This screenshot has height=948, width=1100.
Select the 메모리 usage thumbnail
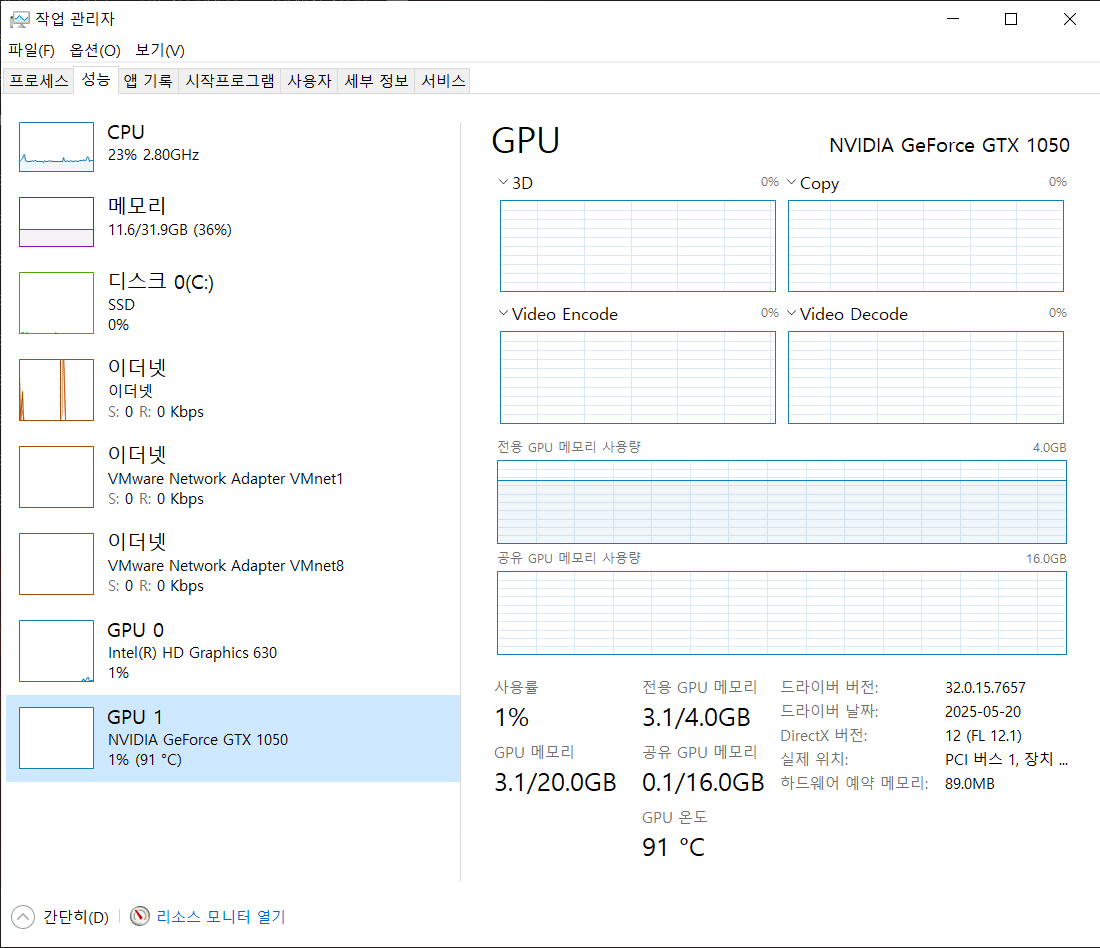56,222
